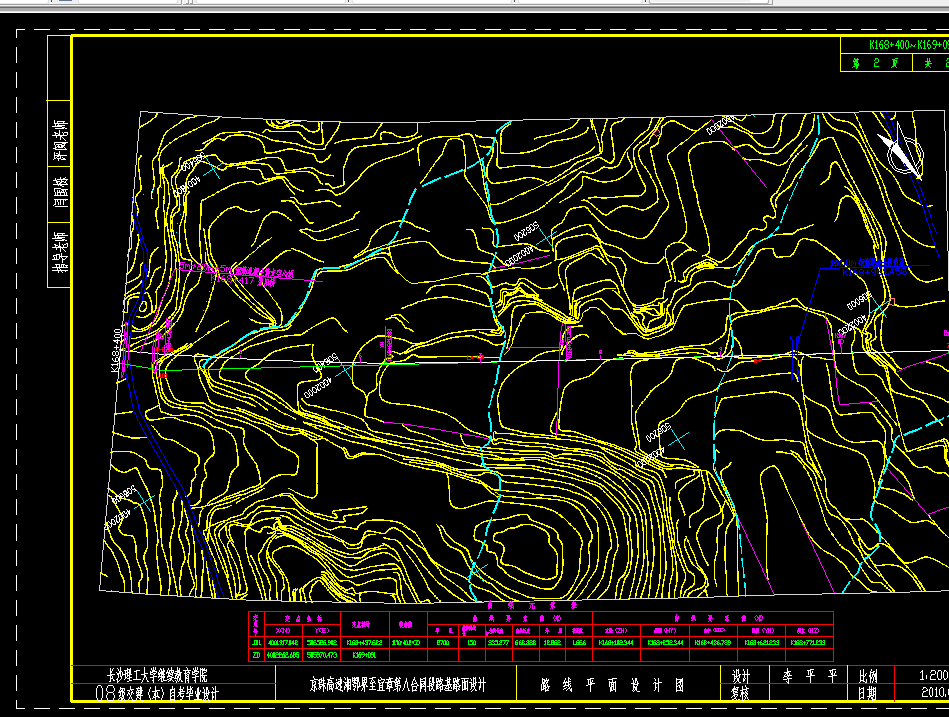Click the 复核 label in title block
The image size is (949, 717).
(741, 693)
